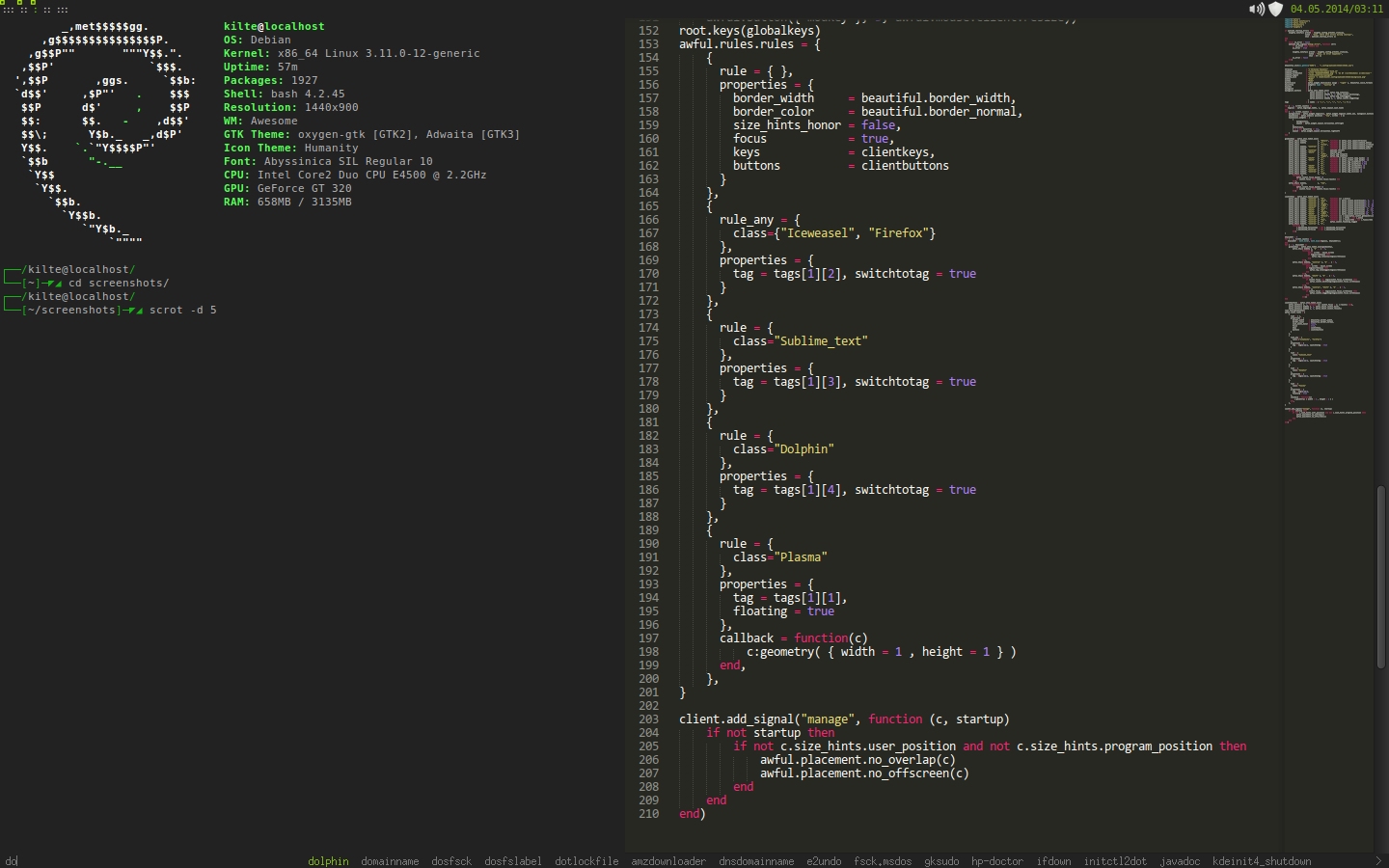Screen dimensions: 1389x868
Task: Click the editor's vertical scrollbar handle
Action: tap(1381, 577)
